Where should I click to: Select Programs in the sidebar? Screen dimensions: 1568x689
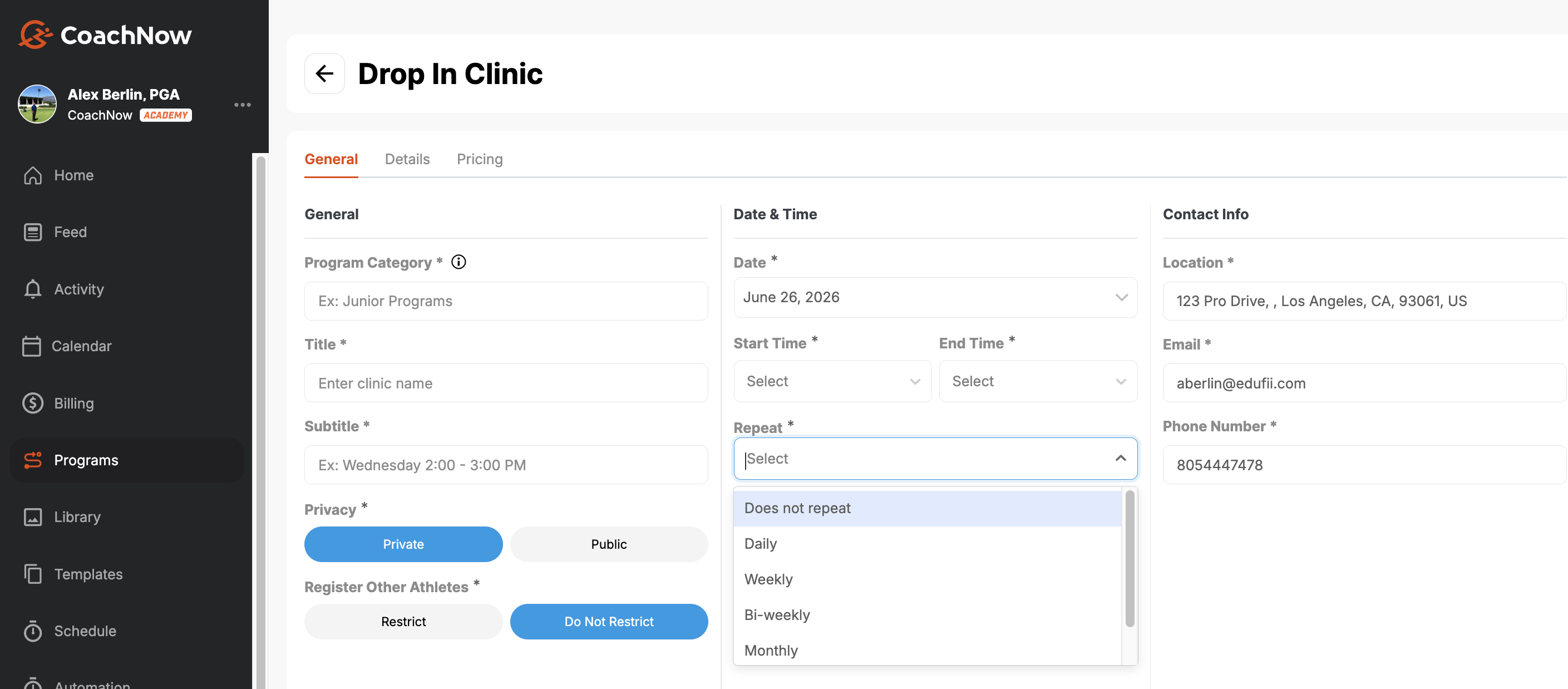click(127, 460)
